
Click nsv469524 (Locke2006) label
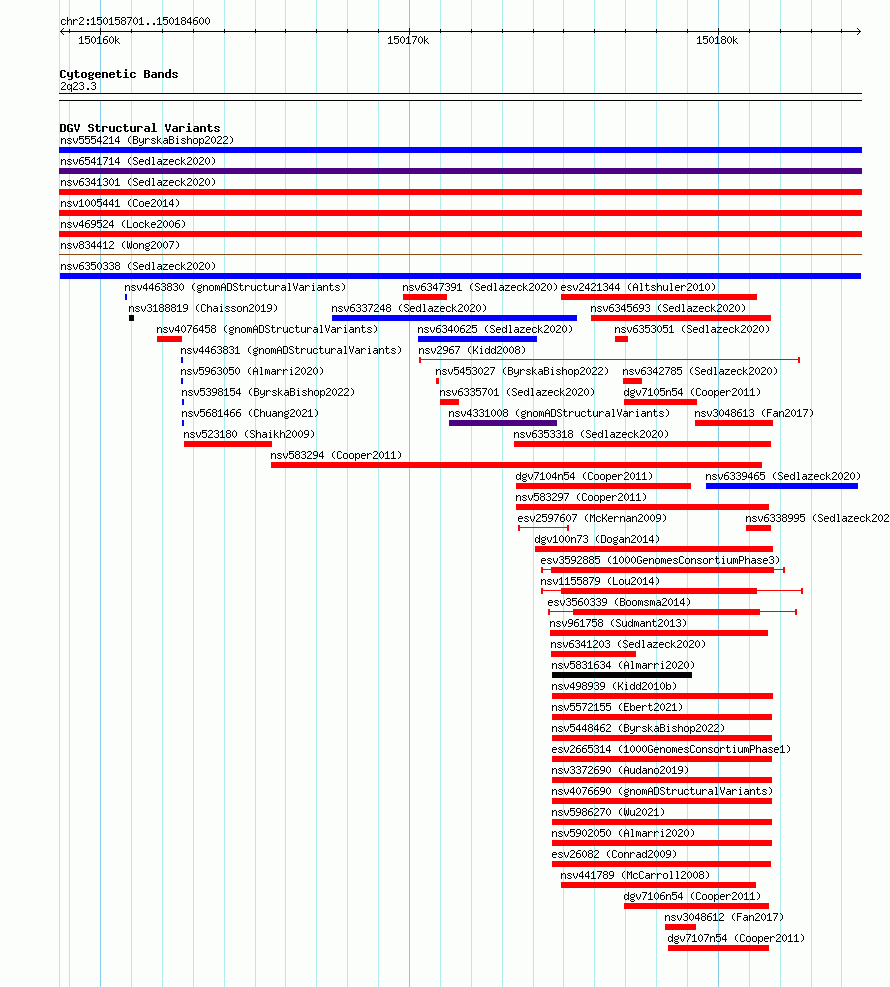pyautogui.click(x=123, y=224)
